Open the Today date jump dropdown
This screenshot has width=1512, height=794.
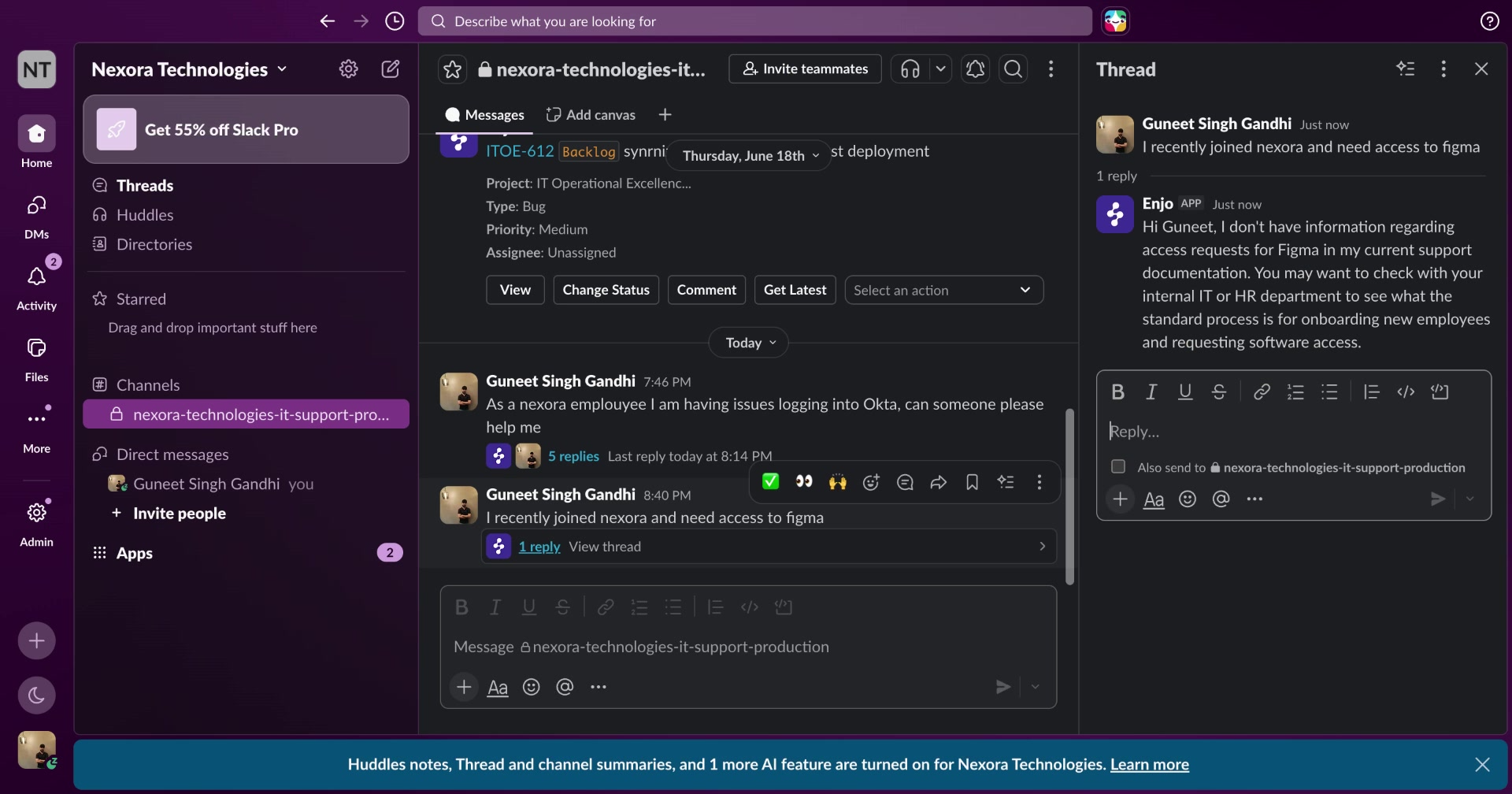pos(749,343)
